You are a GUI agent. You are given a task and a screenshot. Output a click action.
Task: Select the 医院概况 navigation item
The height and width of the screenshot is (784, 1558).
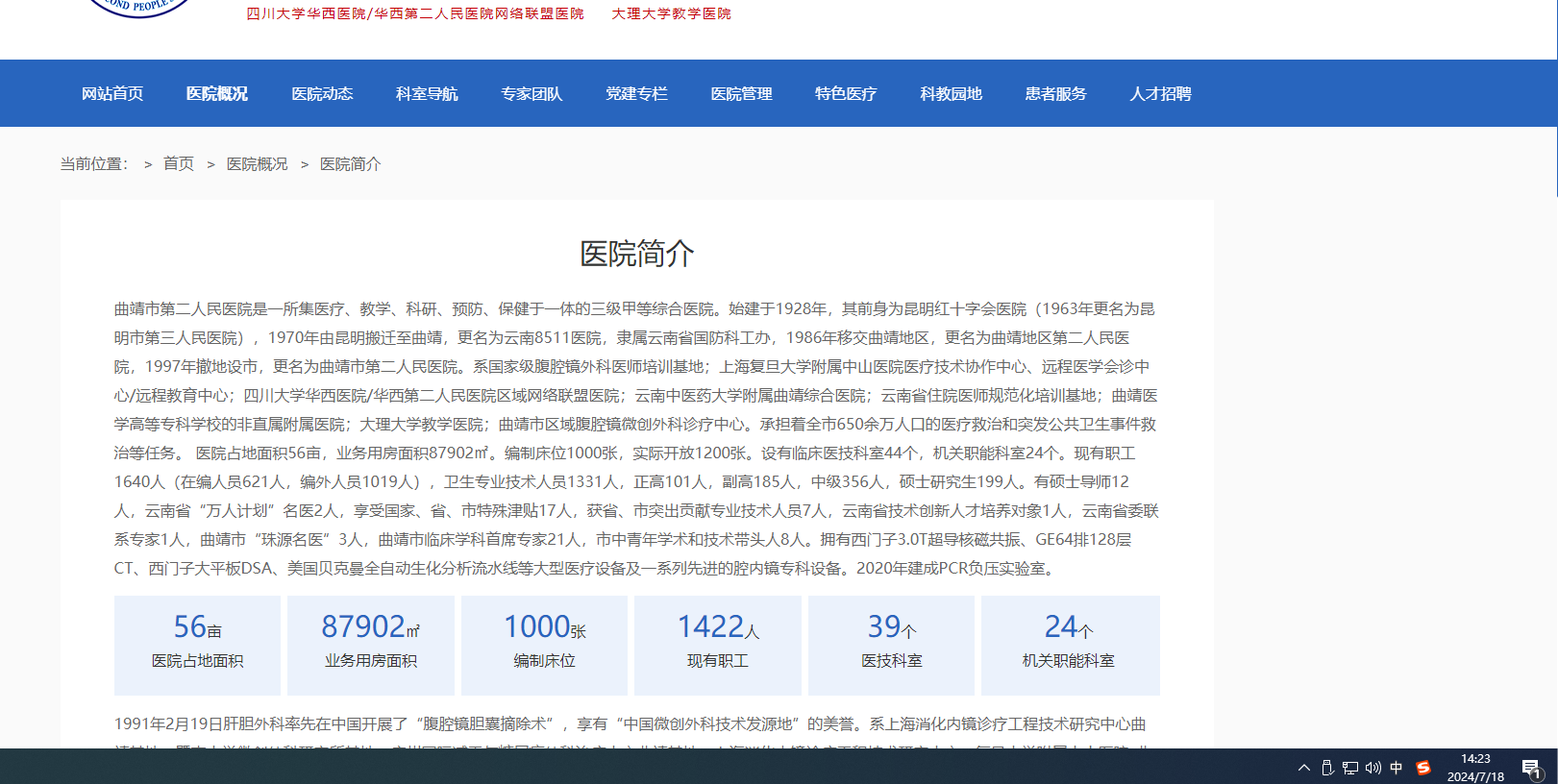(x=217, y=94)
